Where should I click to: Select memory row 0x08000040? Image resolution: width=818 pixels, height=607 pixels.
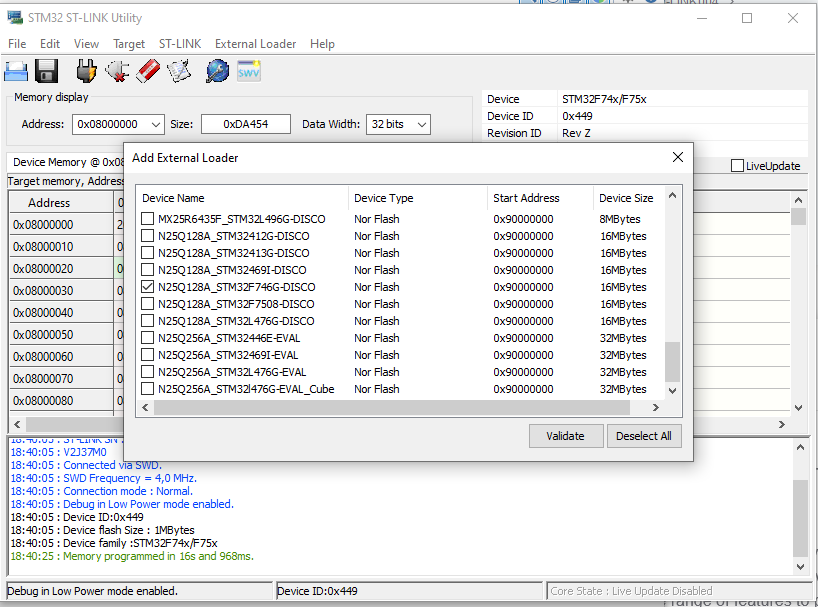pos(62,313)
